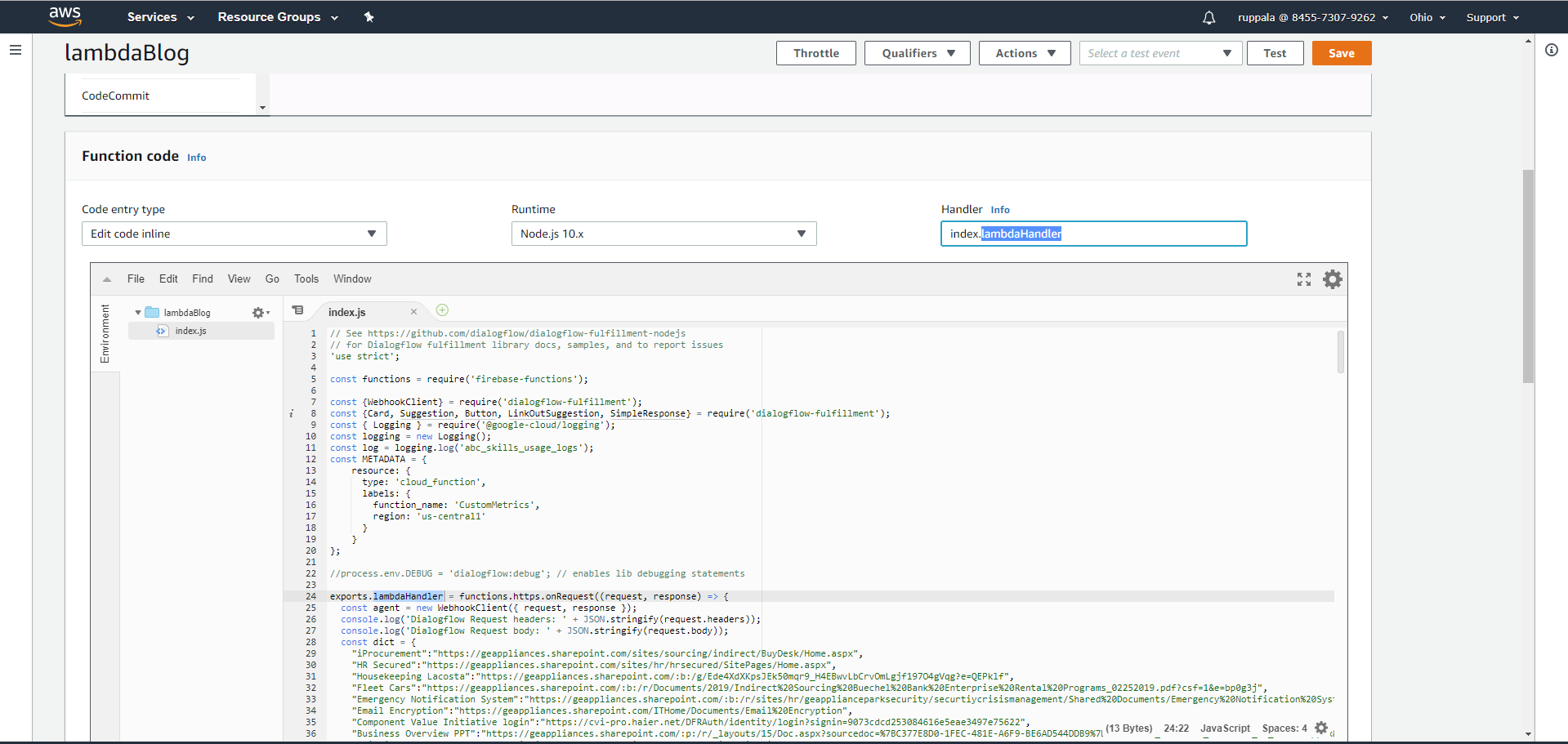1568x744 pixels.
Task: Switch to the index.js tab
Action: [346, 311]
